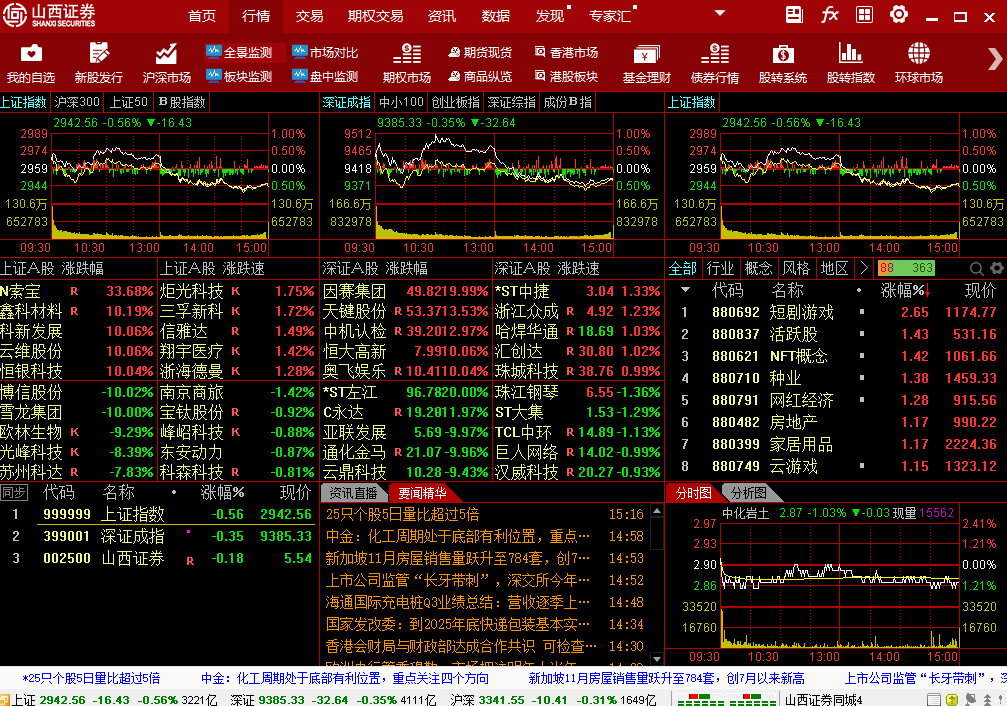Open 股转系统 icon
The image size is (1007, 706).
(x=783, y=64)
